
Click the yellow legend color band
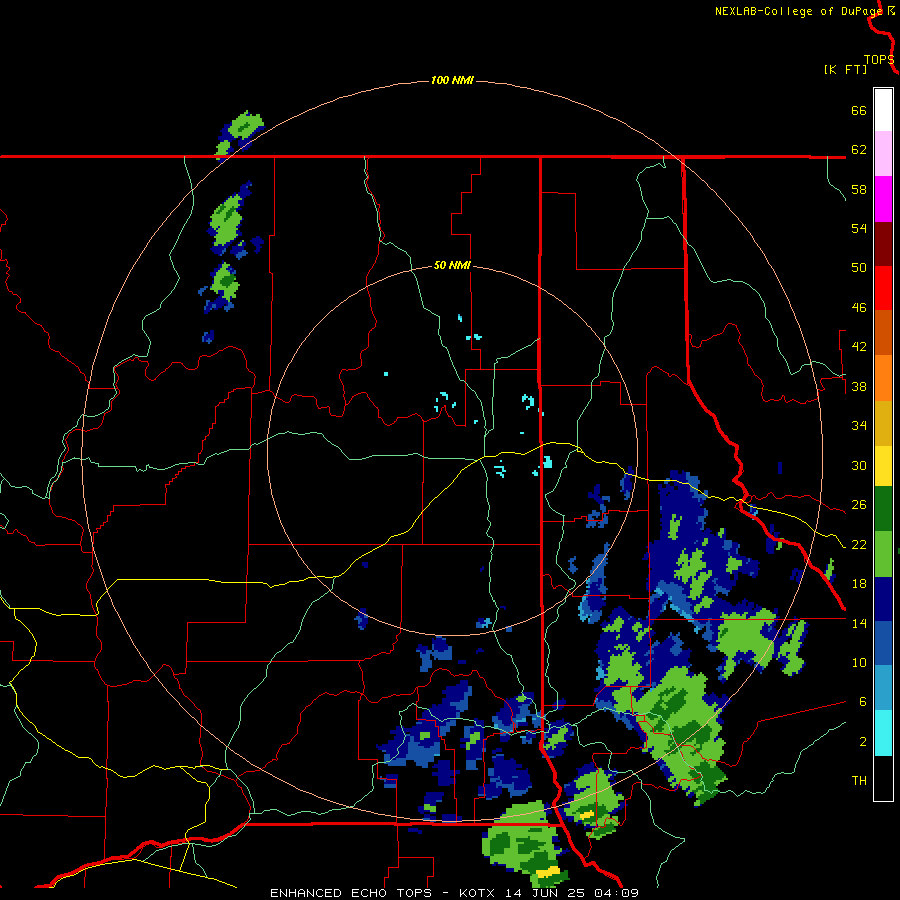[x=883, y=465]
